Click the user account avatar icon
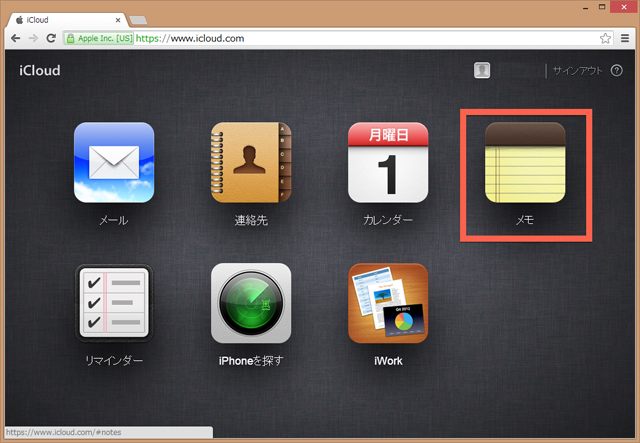Image resolution: width=640 pixels, height=443 pixels. click(482, 70)
